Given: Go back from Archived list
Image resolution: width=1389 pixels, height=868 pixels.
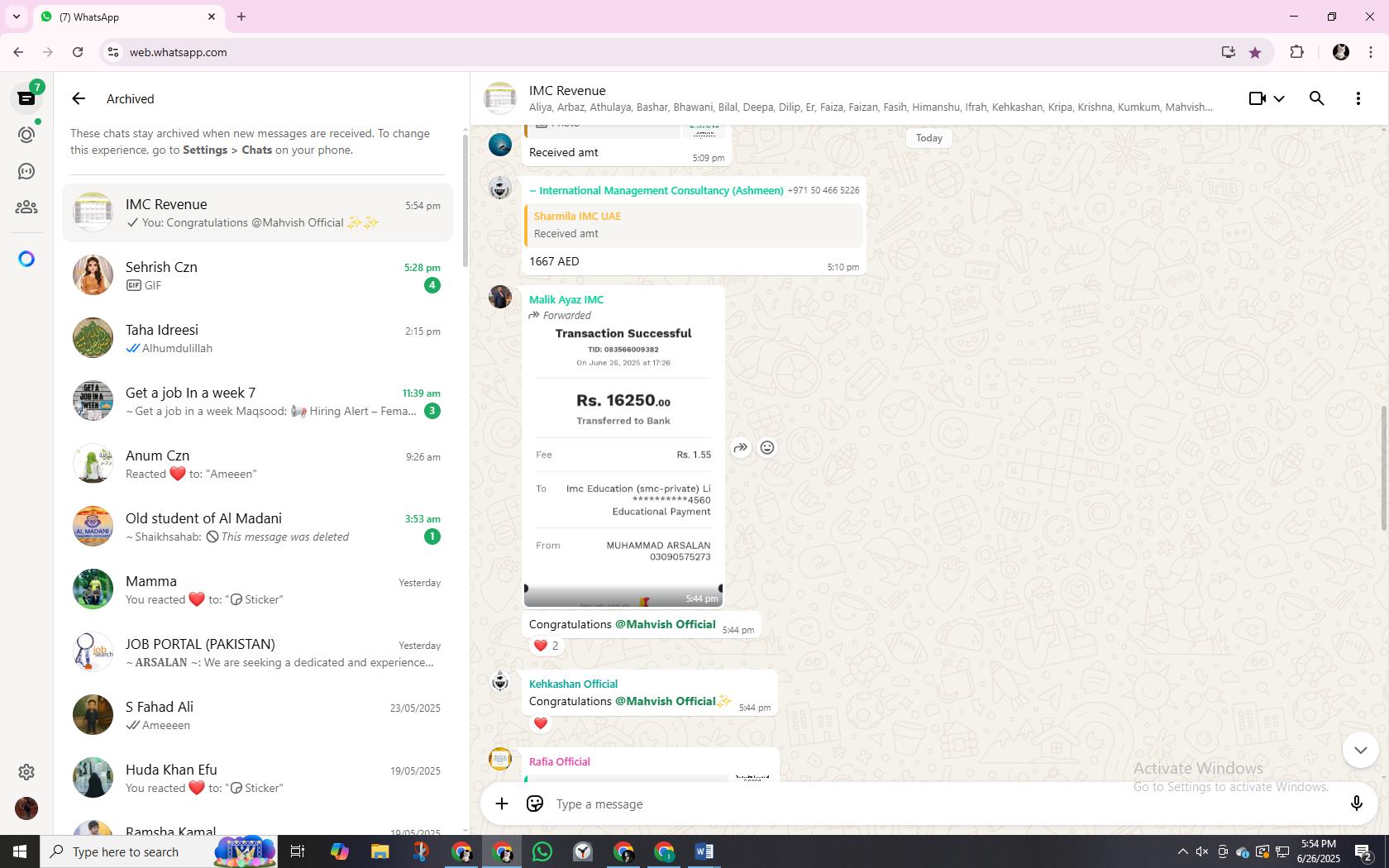Looking at the screenshot, I should (79, 98).
